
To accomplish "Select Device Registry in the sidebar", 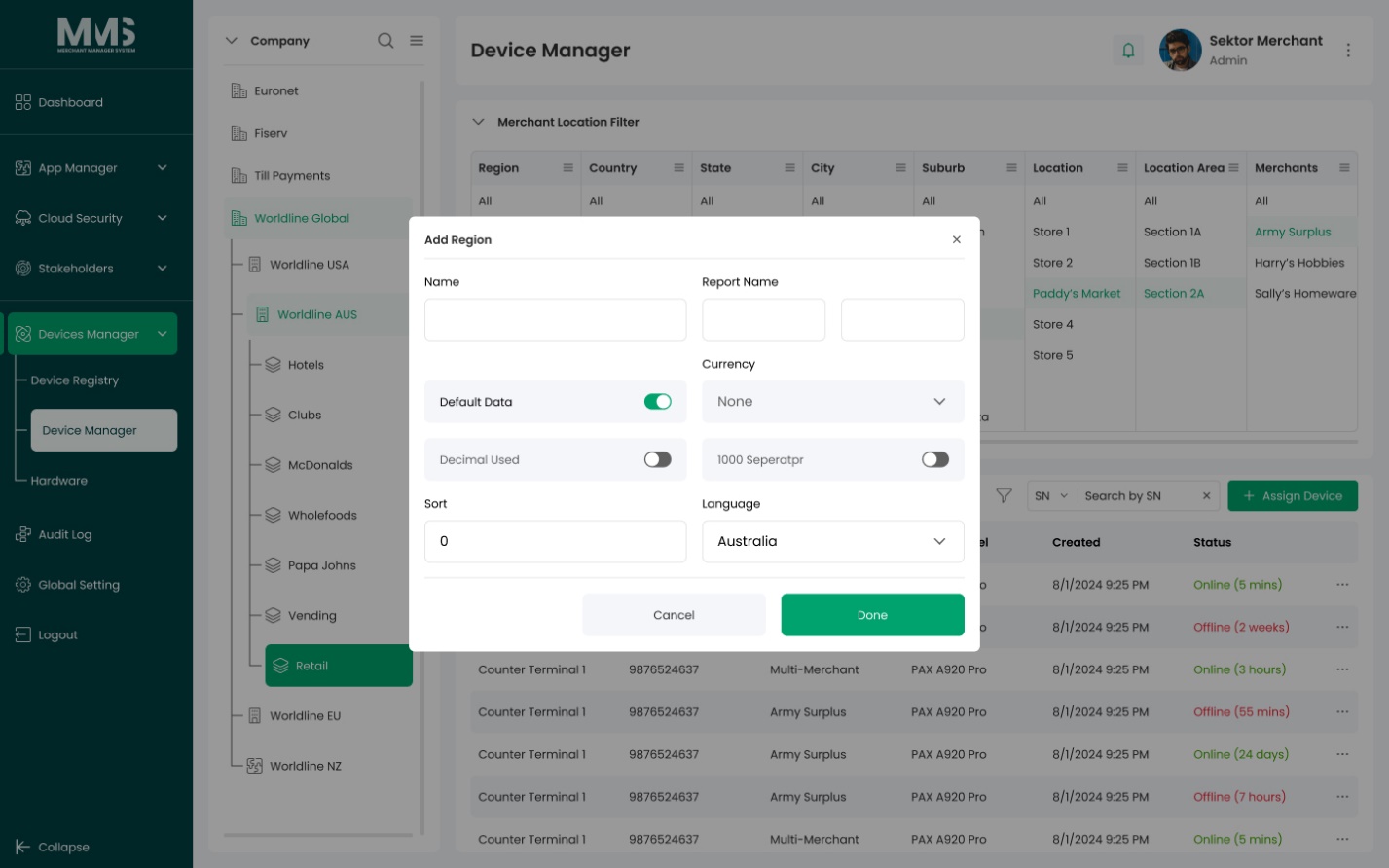I will pos(75,380).
